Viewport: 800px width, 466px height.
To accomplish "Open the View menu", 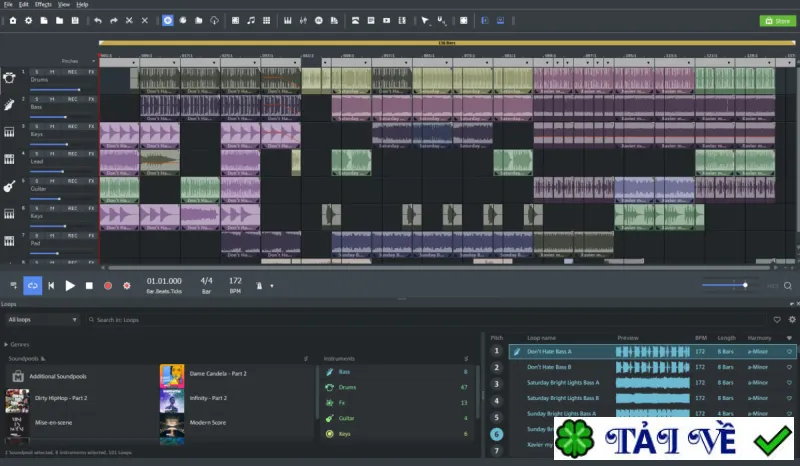I will click(x=64, y=4).
